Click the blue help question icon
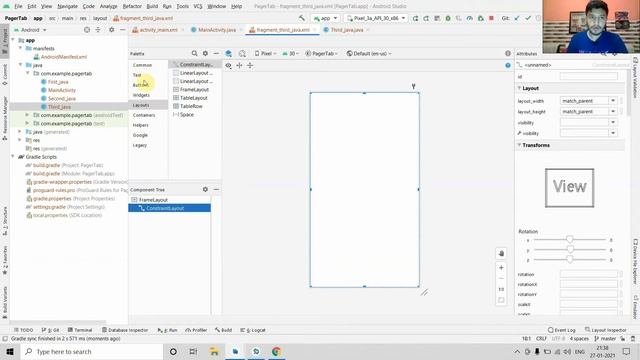 pyautogui.click(x=508, y=65)
